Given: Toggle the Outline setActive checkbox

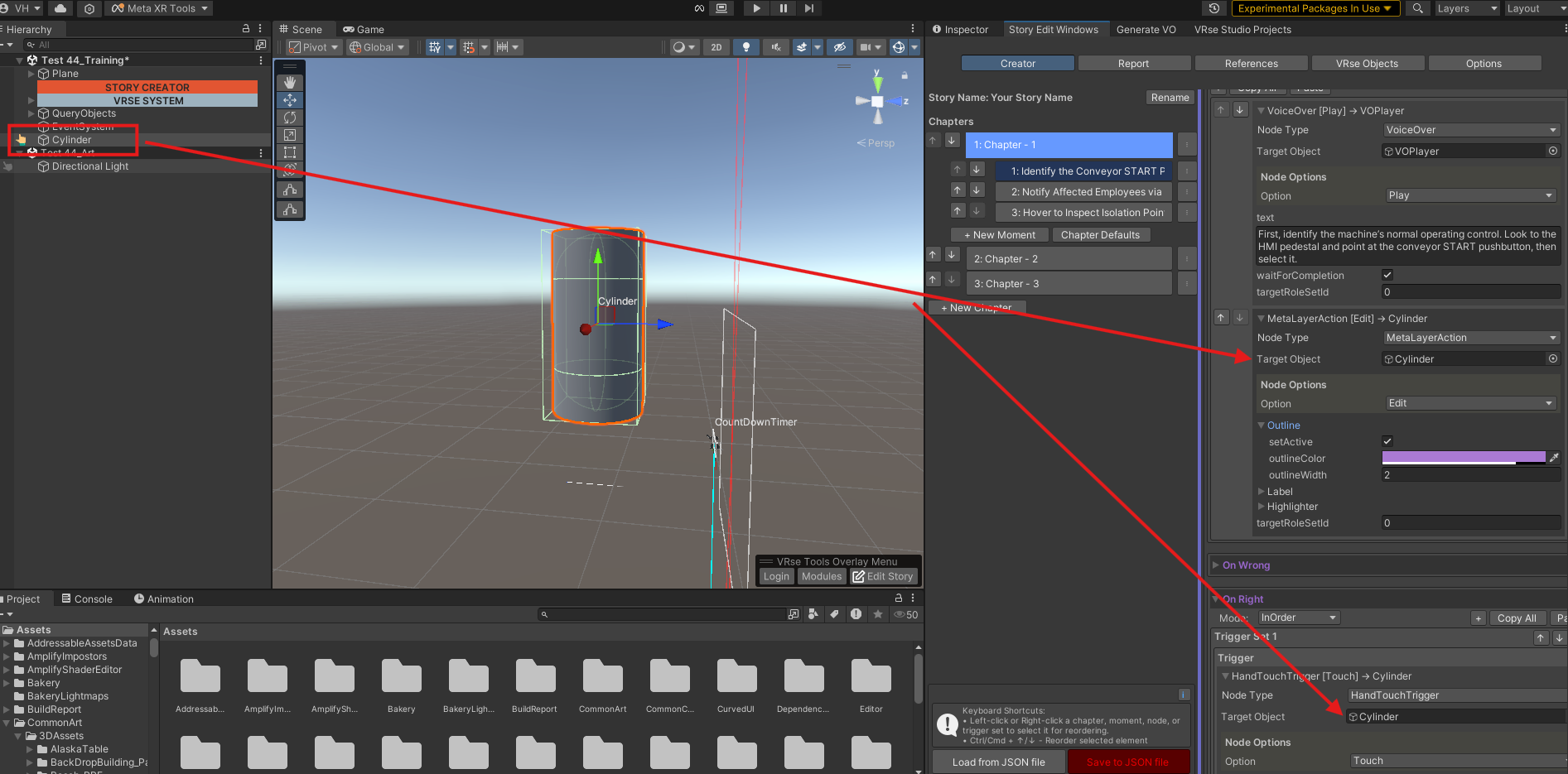Looking at the screenshot, I should tap(1387, 441).
